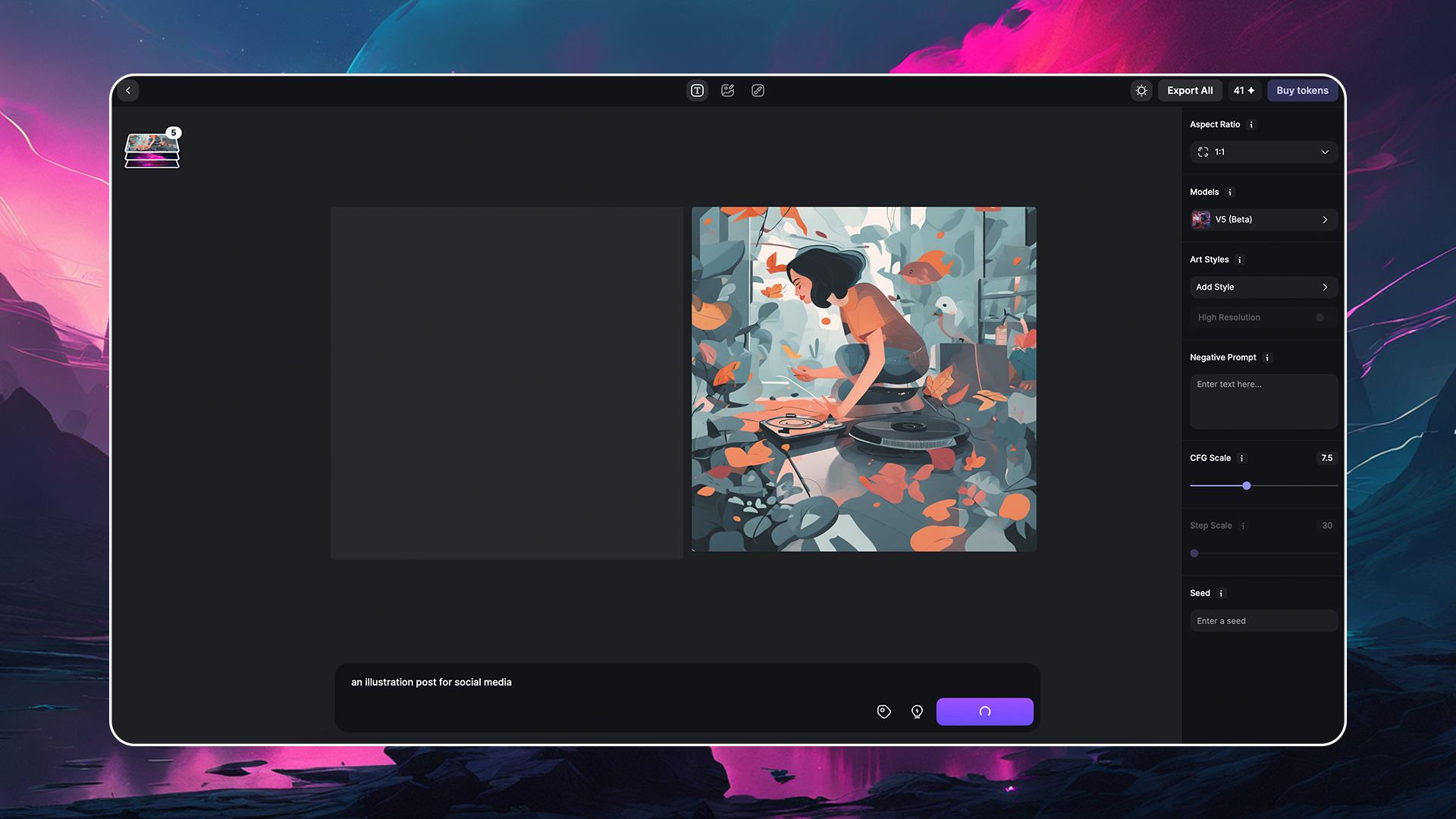1456x819 pixels.
Task: Open the text/prompt editor tool
Action: click(x=697, y=91)
